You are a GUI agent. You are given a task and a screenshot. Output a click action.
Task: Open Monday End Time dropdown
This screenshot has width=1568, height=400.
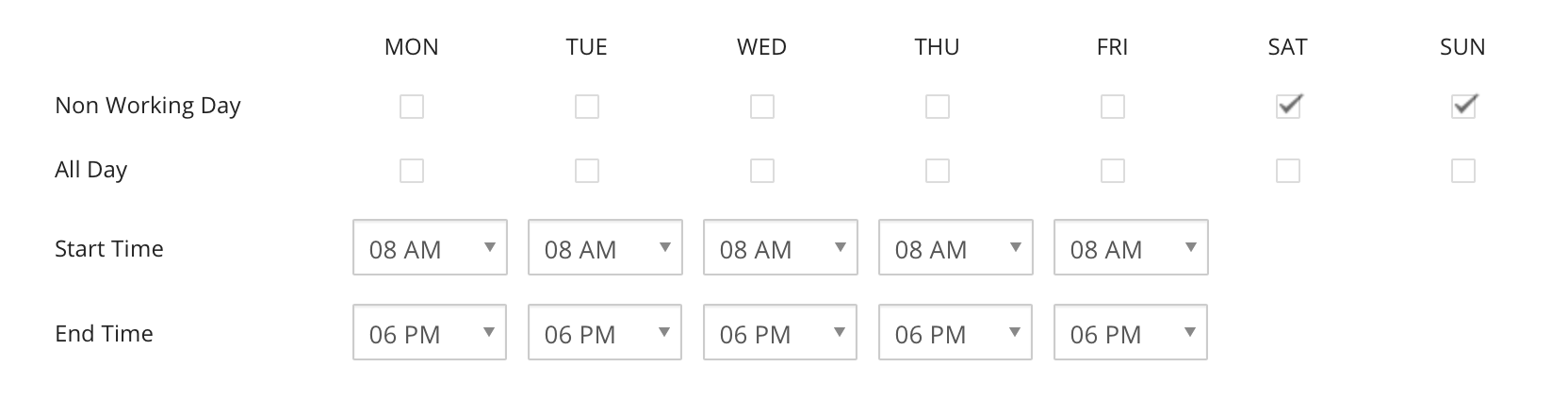[430, 332]
